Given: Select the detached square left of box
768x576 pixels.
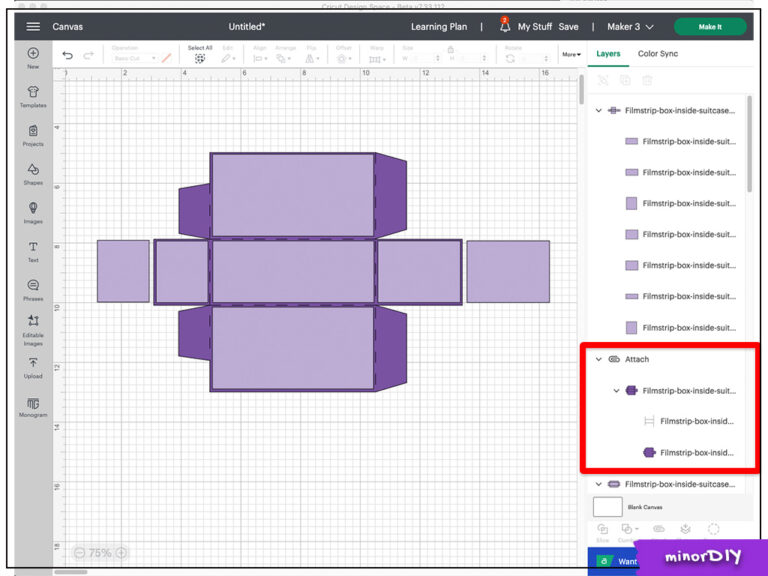Looking at the screenshot, I should (123, 271).
